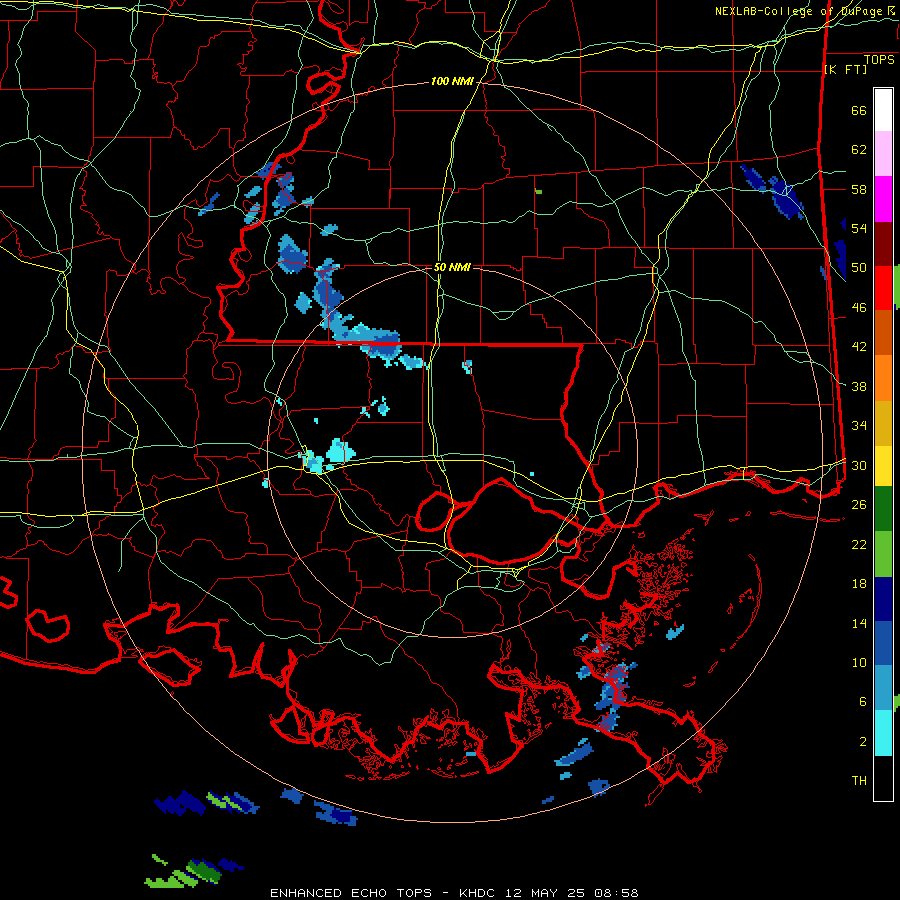Click the legend value 14

click(x=859, y=623)
